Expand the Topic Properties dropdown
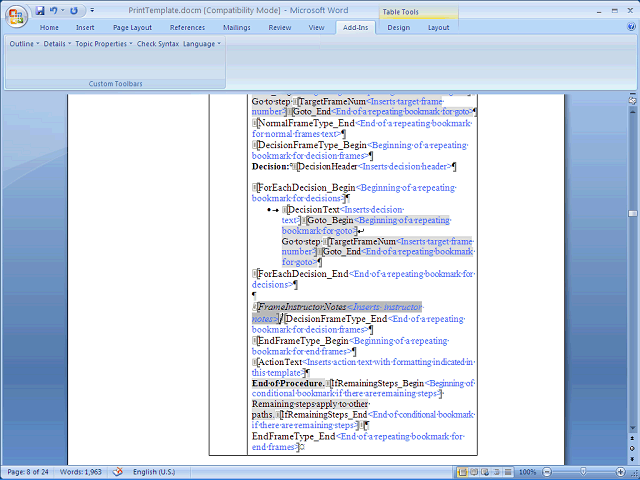The width and height of the screenshot is (640, 480). coord(104,44)
